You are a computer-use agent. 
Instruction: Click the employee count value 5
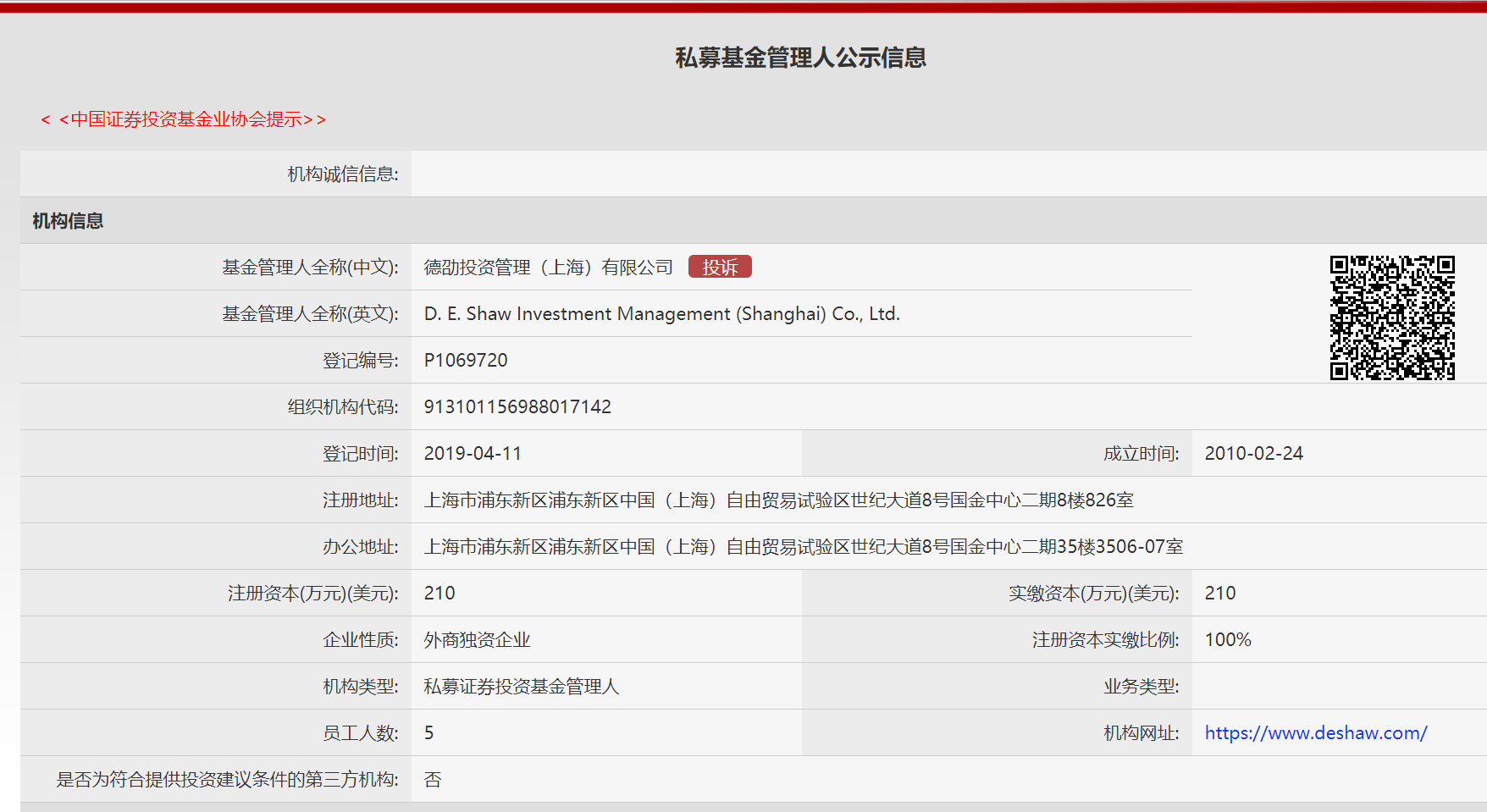pyautogui.click(x=429, y=733)
